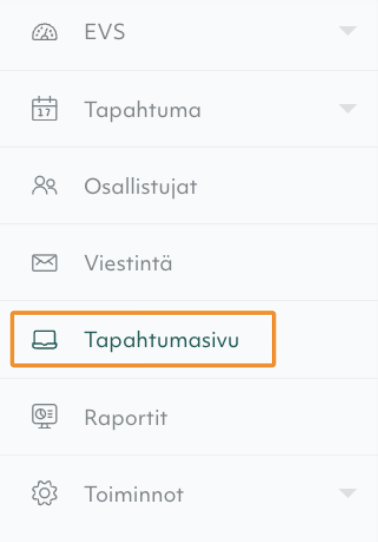Expand the Toiminnot dropdown arrow
The width and height of the screenshot is (378, 542).
(347, 493)
